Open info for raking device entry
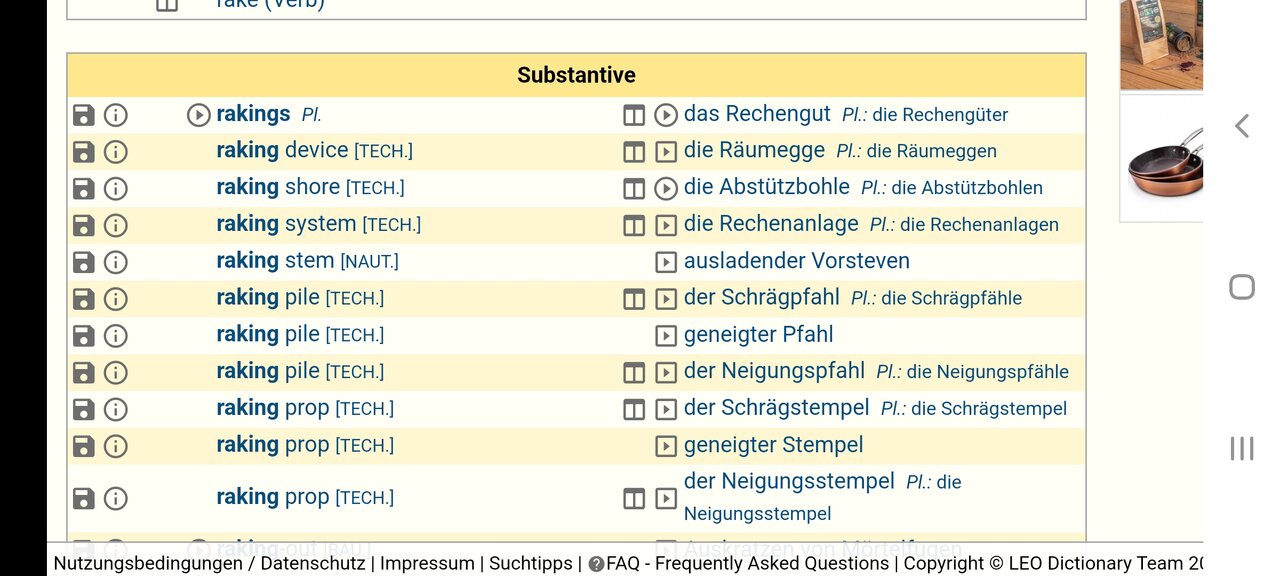Image resolution: width=1280 pixels, height=576 pixels. click(x=116, y=152)
